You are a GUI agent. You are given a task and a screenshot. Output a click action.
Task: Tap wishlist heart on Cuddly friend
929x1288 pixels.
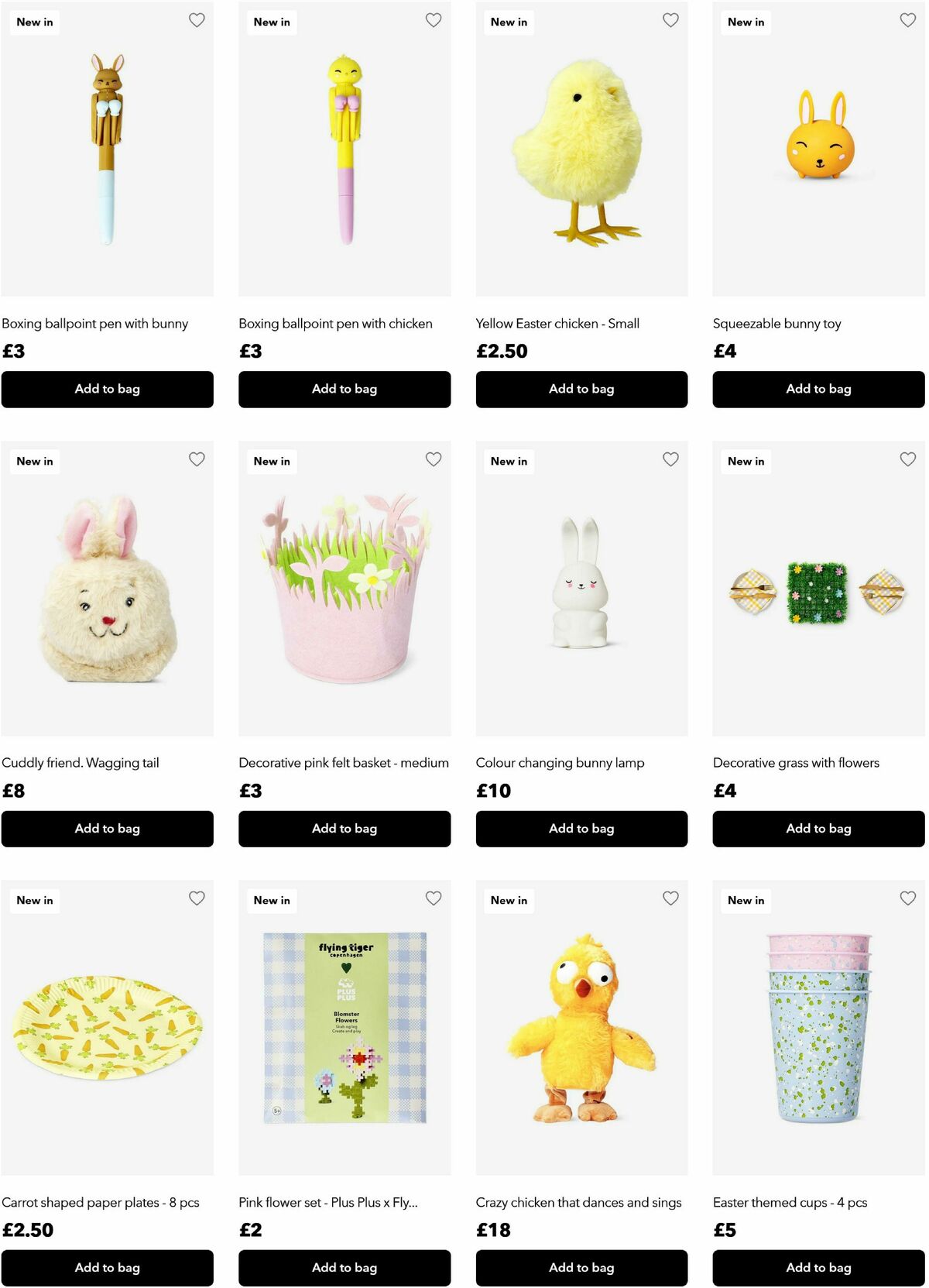(x=197, y=459)
